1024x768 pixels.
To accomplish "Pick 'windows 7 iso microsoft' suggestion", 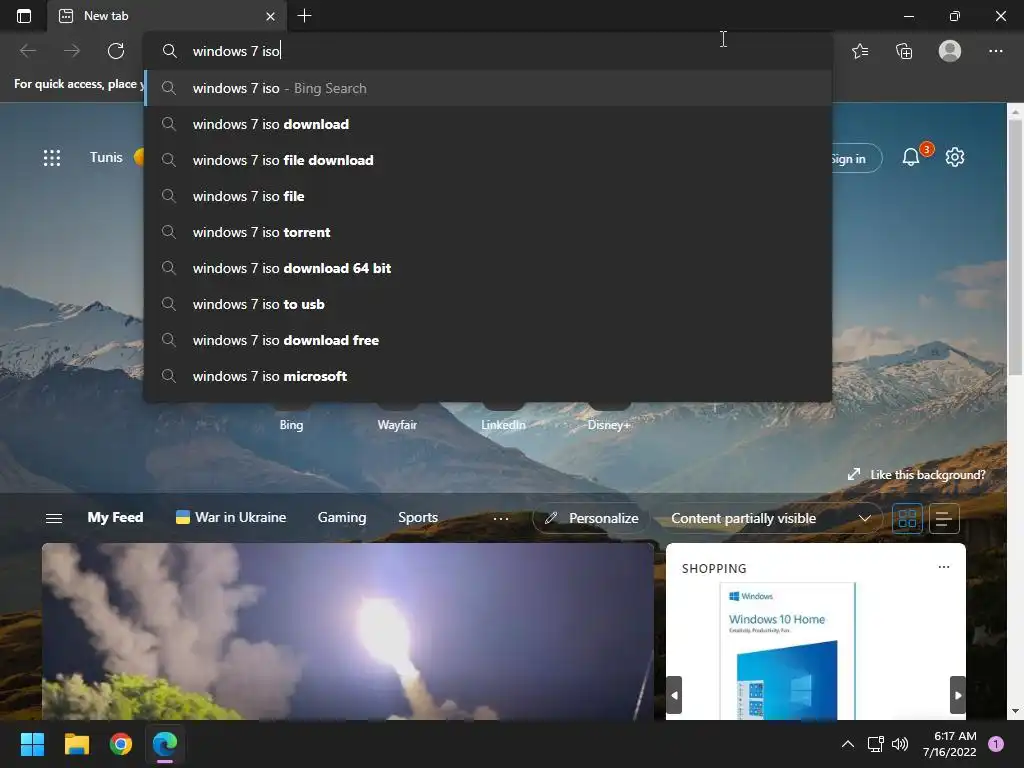I will click(x=488, y=376).
